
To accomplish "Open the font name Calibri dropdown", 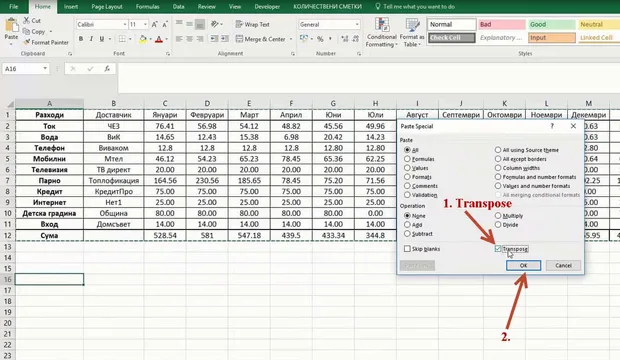I will coord(125,25).
